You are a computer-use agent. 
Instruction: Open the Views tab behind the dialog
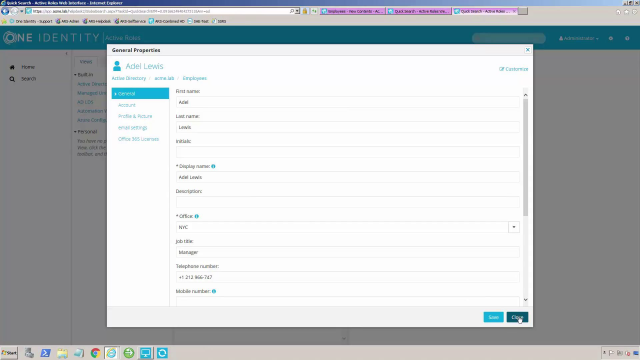(x=86, y=62)
